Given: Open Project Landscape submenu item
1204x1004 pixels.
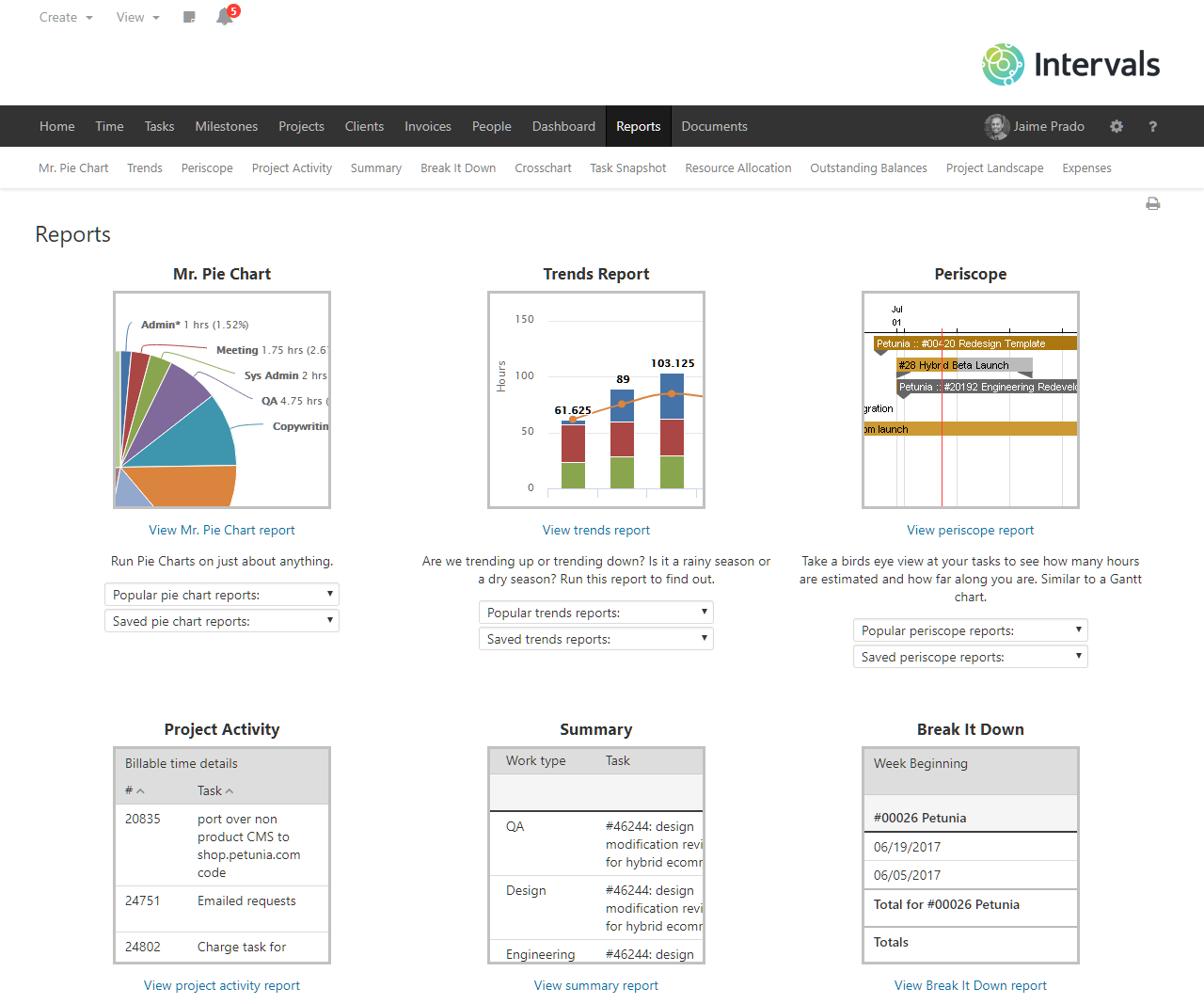Looking at the screenshot, I should 994,168.
